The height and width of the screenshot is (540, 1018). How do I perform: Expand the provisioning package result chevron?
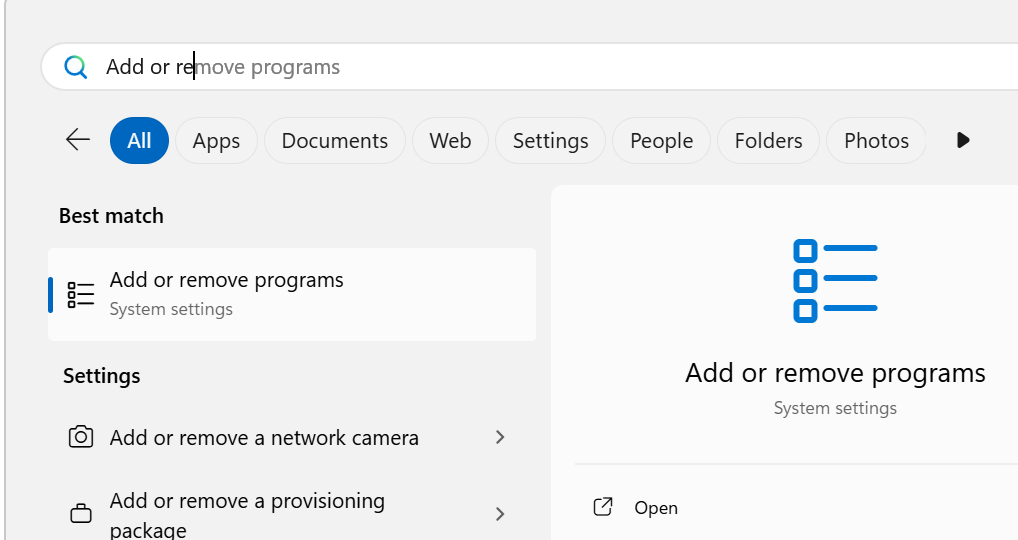pos(500,514)
